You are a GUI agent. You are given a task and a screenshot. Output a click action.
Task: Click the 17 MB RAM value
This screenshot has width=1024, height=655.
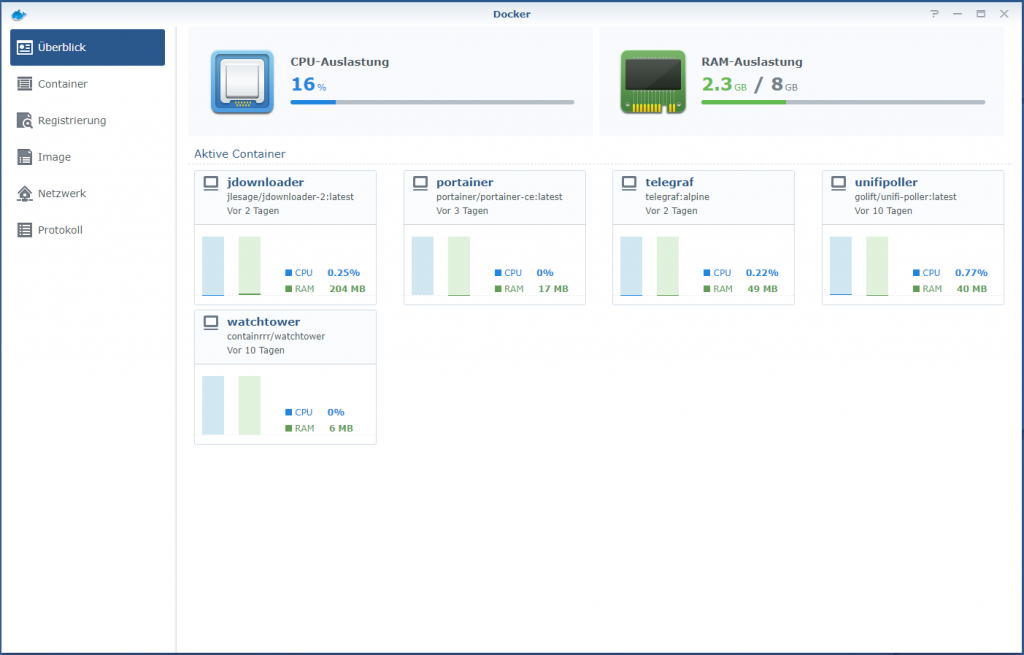pos(553,289)
